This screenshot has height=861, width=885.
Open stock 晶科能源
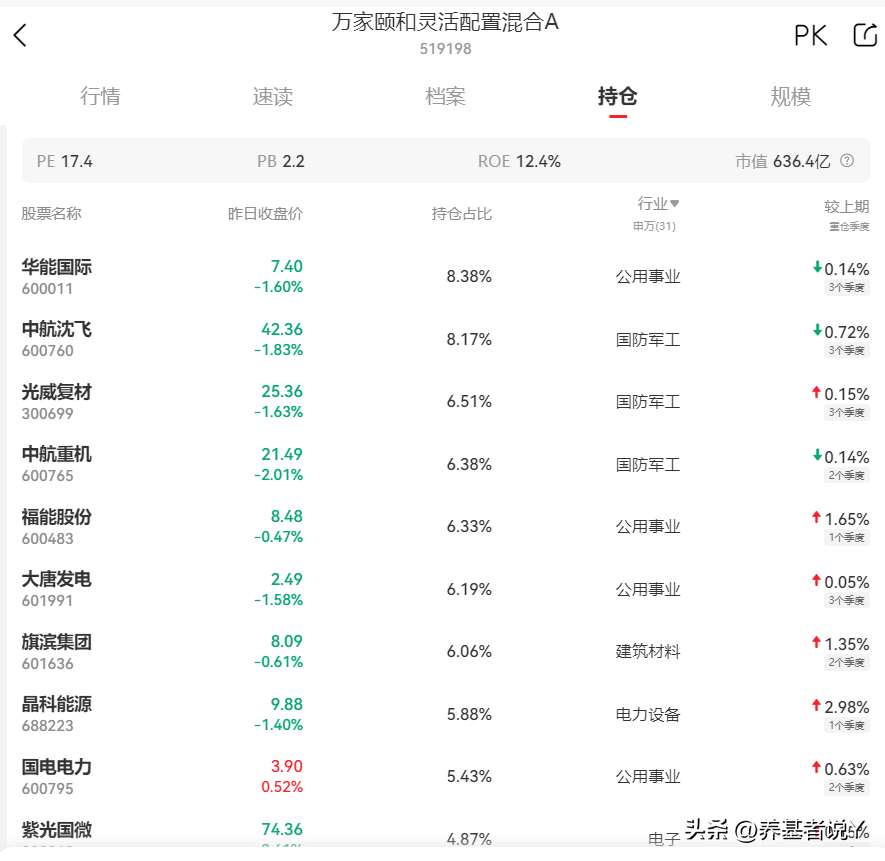click(56, 704)
